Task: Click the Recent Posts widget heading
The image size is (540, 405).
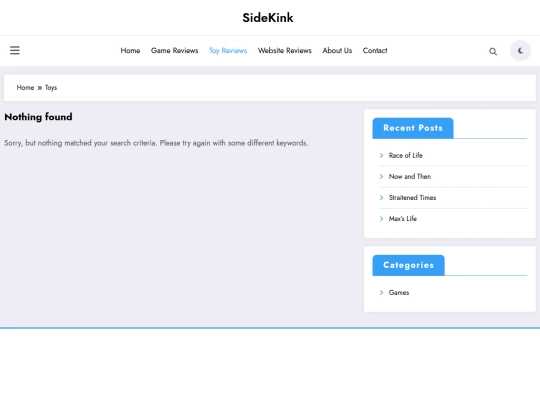Action: 413,128
